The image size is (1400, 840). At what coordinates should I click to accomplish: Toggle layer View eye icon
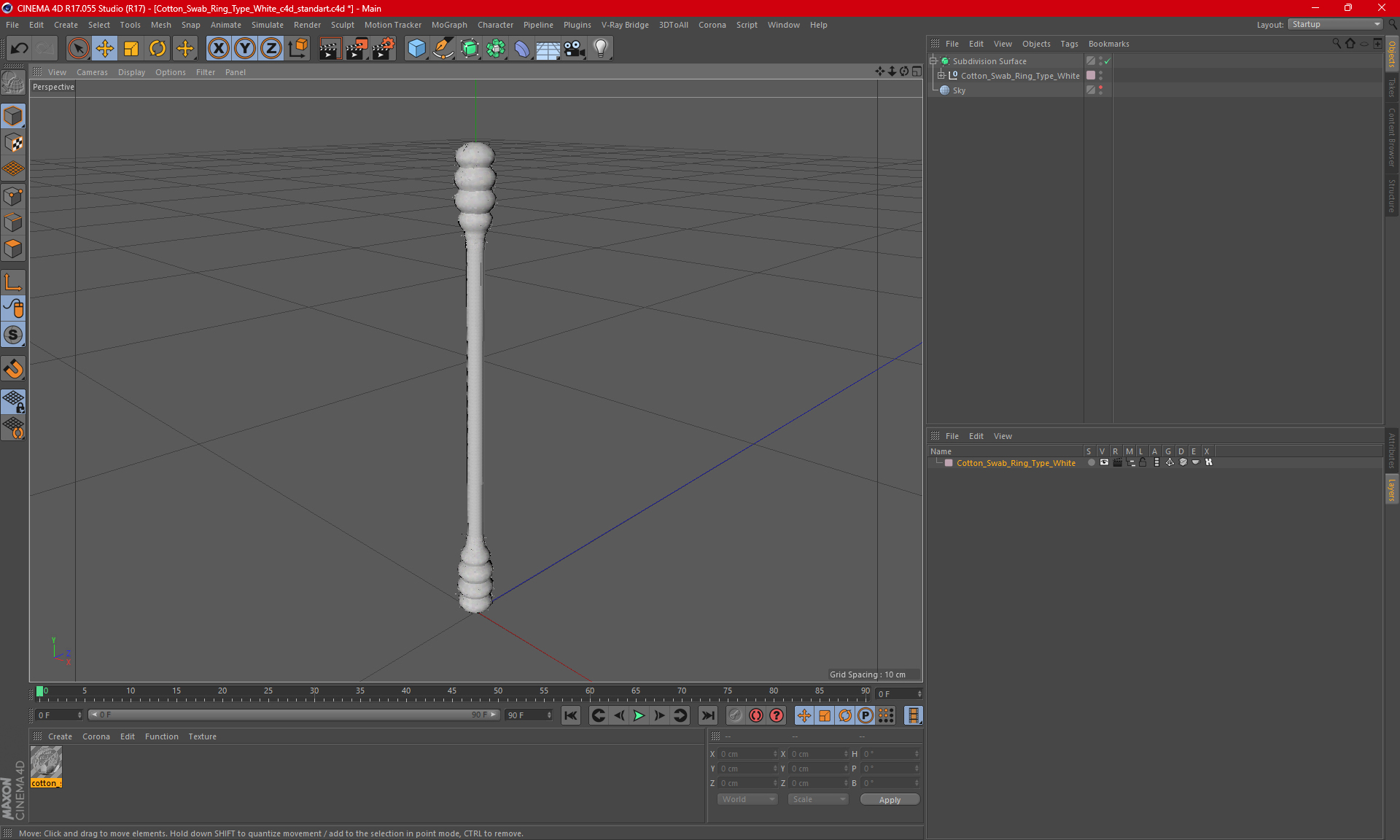[1104, 462]
